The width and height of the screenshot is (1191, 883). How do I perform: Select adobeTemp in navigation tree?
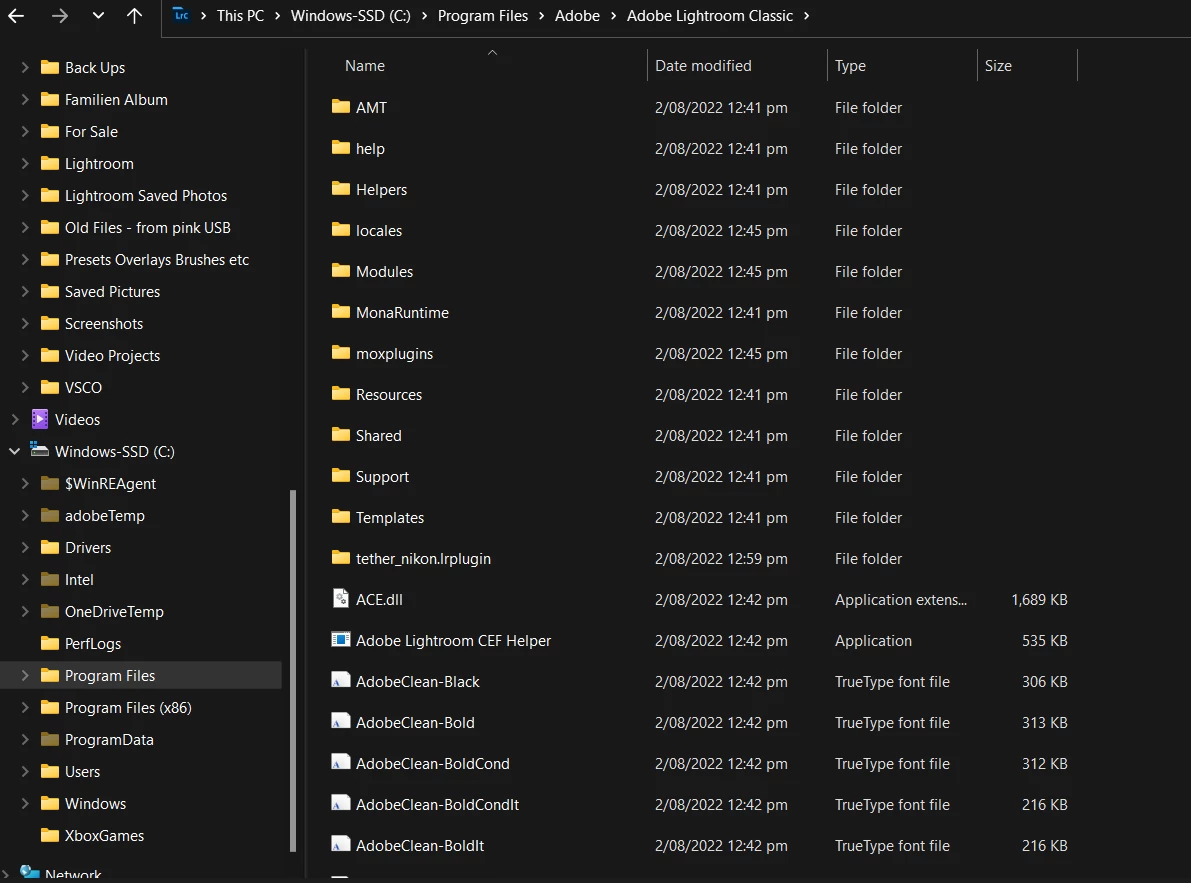coord(105,516)
